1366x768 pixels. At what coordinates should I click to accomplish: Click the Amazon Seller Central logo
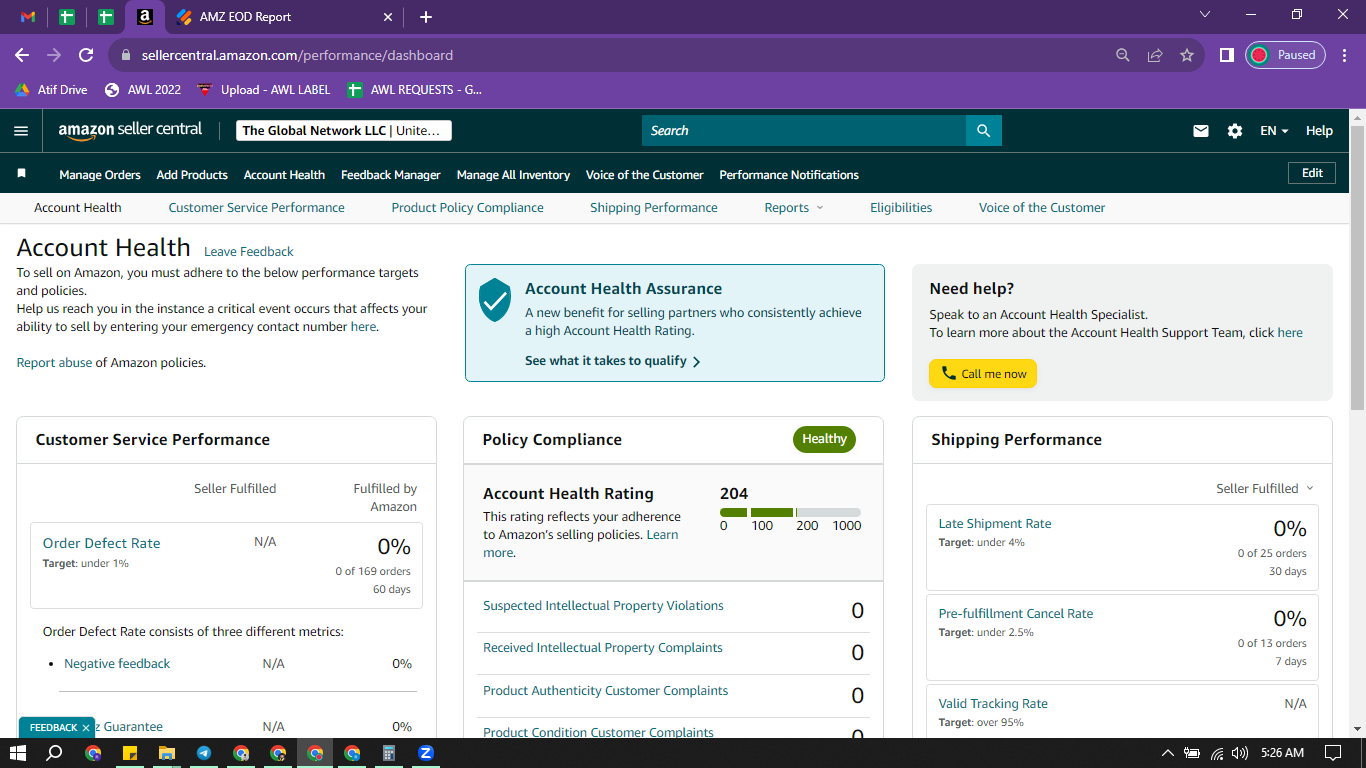point(130,130)
